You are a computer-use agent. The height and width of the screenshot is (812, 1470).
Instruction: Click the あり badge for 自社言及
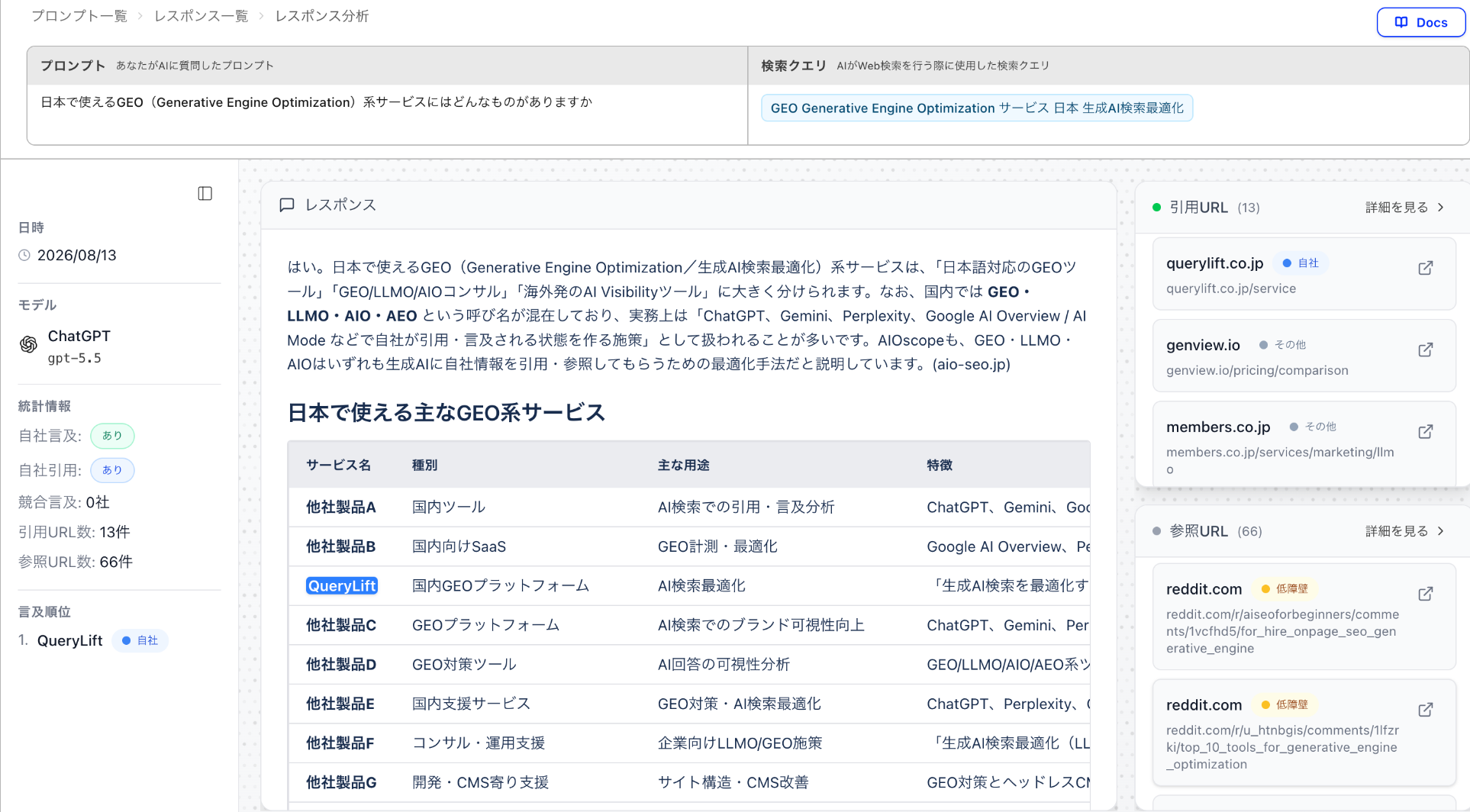tap(112, 436)
